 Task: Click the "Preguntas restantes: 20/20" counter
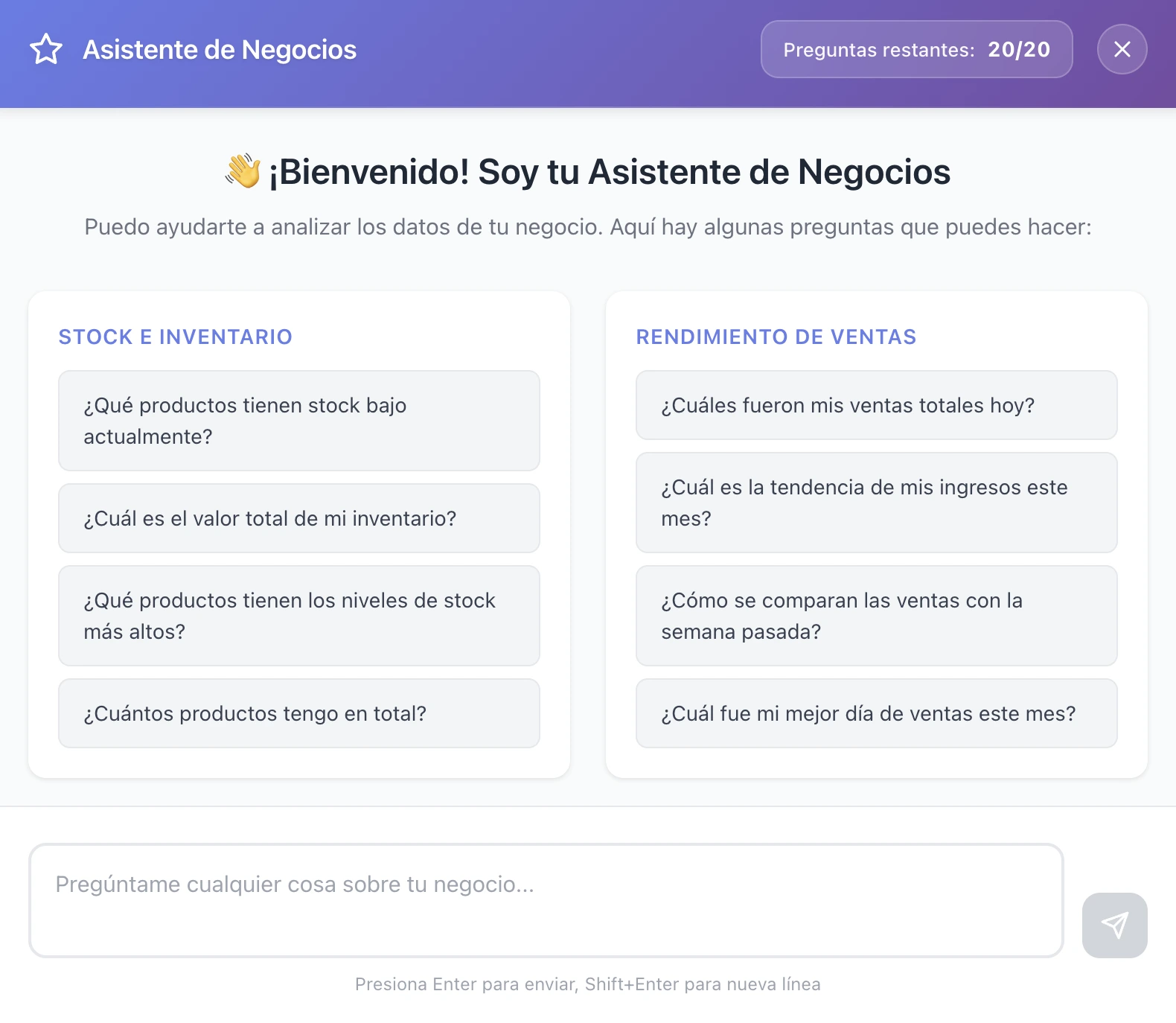[916, 49]
